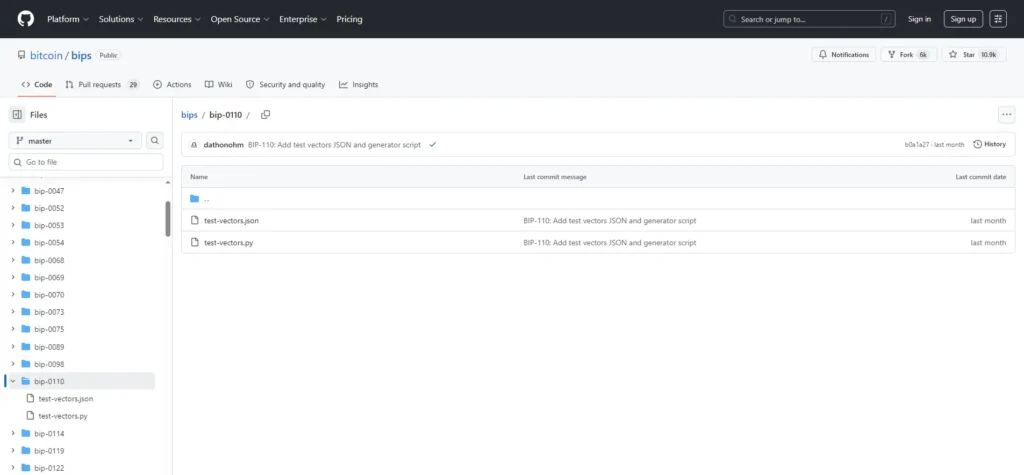Click the Pricing link

point(349,19)
